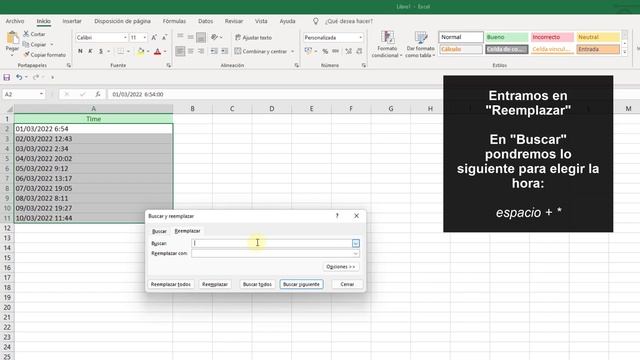The width and height of the screenshot is (640, 360).
Task: Switch to Revisar tab
Action: pyautogui.click(x=233, y=21)
